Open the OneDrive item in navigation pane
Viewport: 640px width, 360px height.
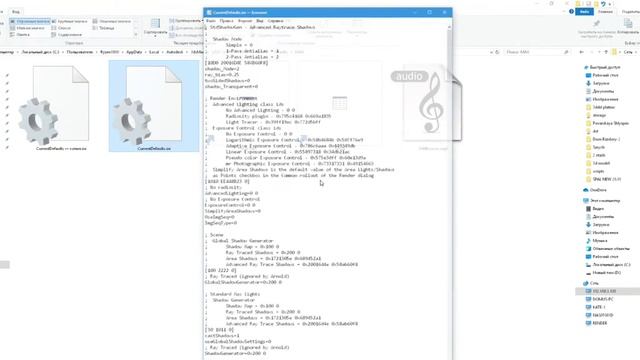click(x=595, y=190)
